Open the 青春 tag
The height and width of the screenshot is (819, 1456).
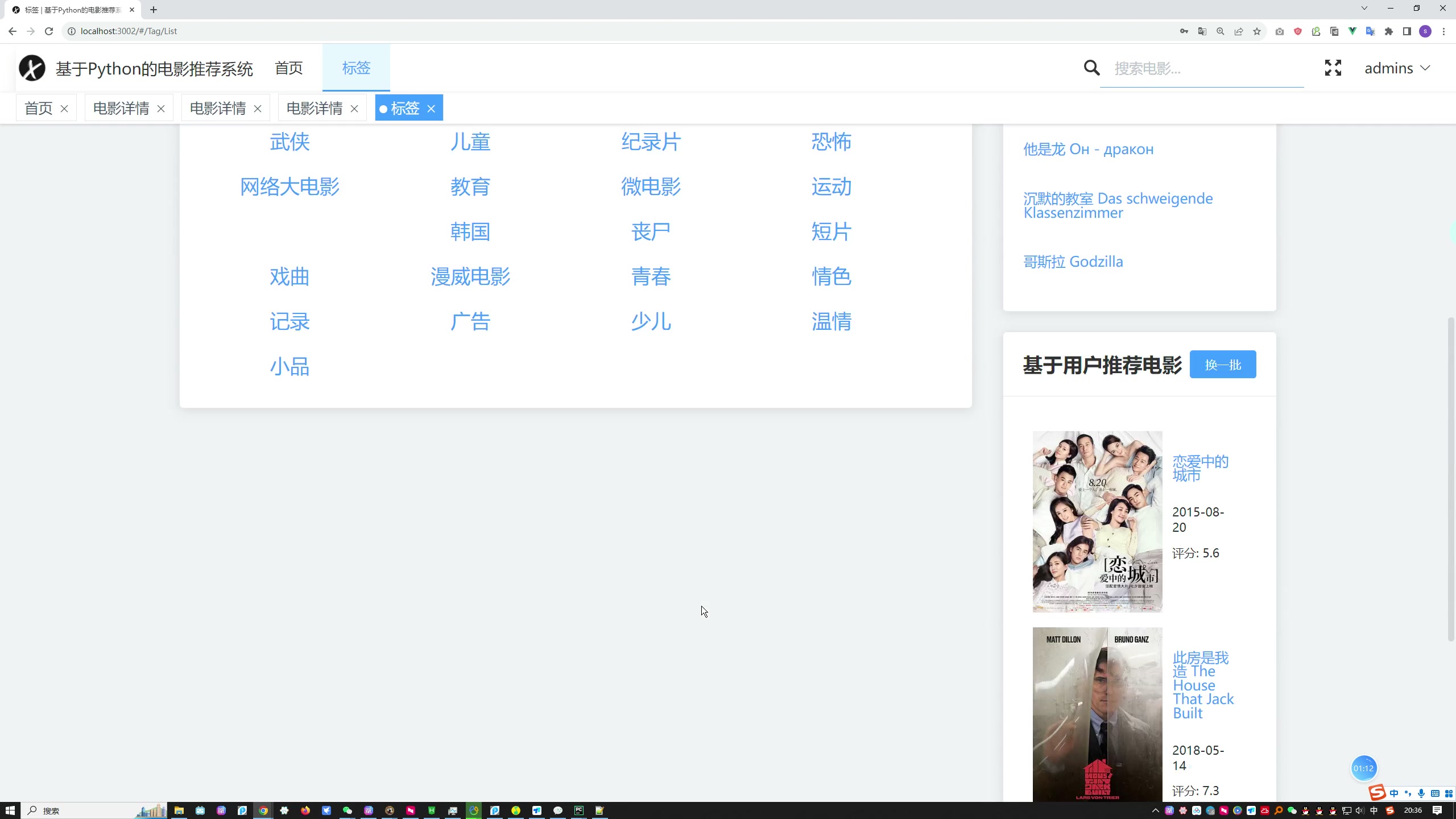[x=651, y=276]
